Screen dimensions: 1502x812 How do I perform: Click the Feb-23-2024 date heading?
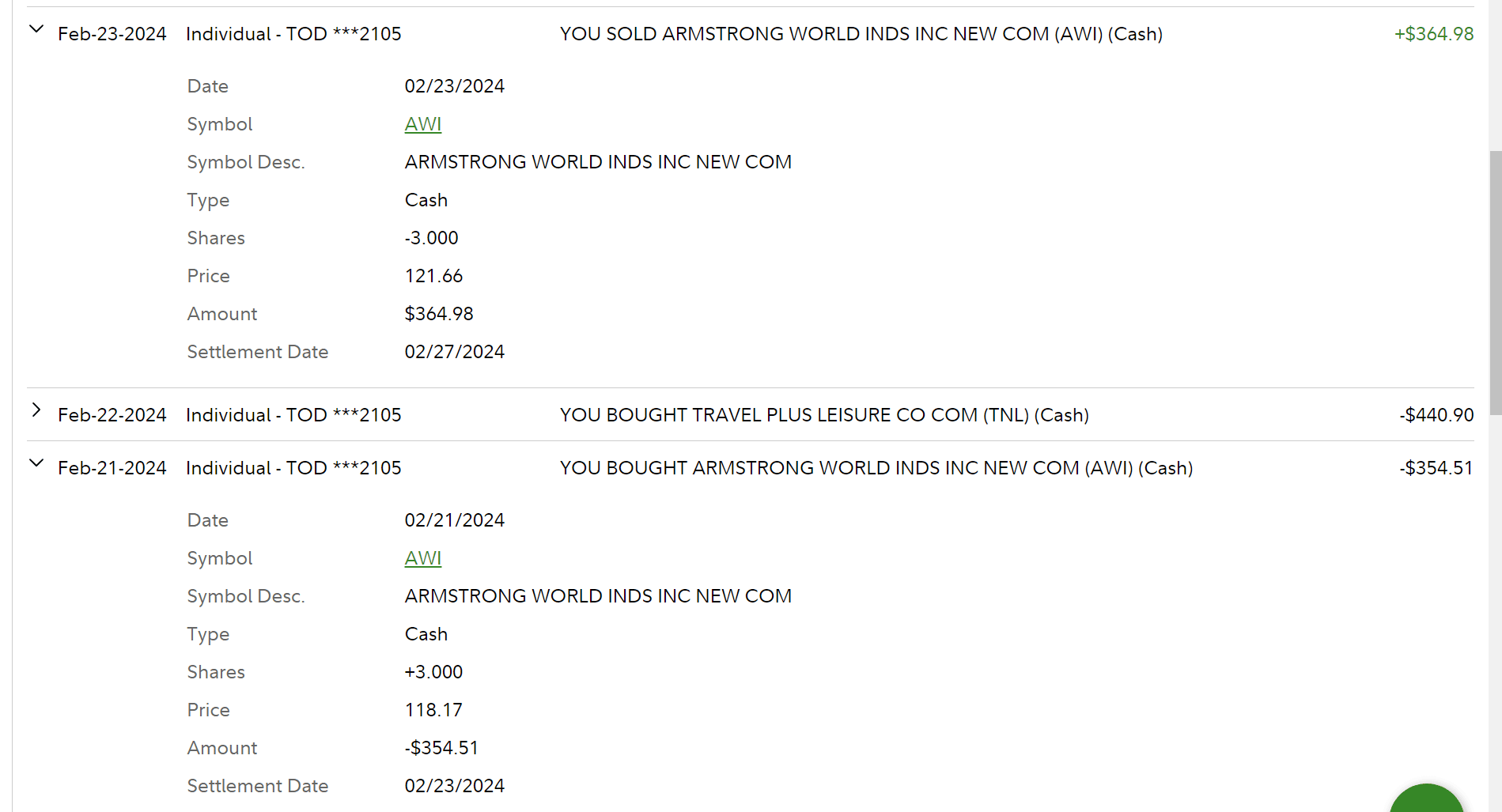point(112,34)
